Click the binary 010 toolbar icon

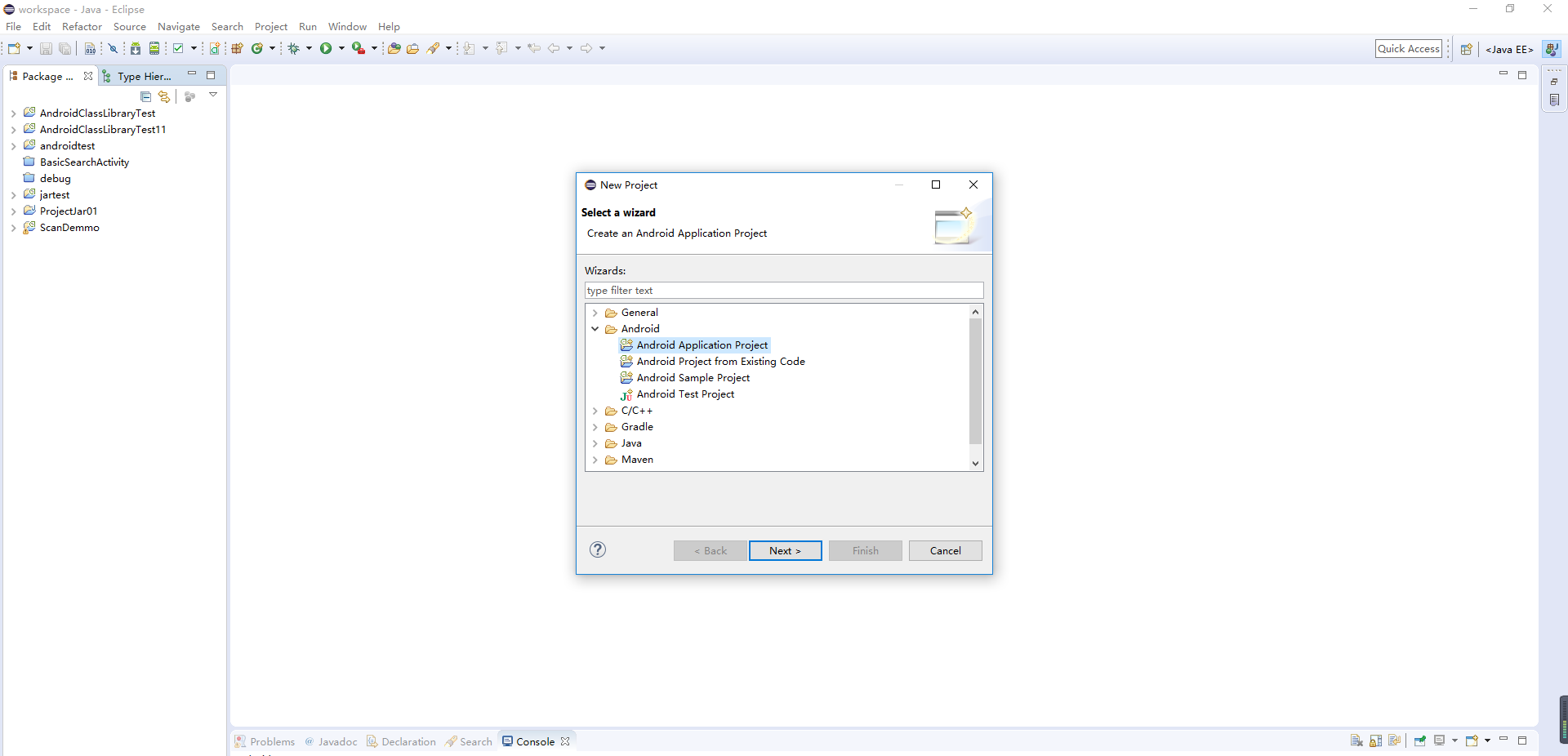90,49
